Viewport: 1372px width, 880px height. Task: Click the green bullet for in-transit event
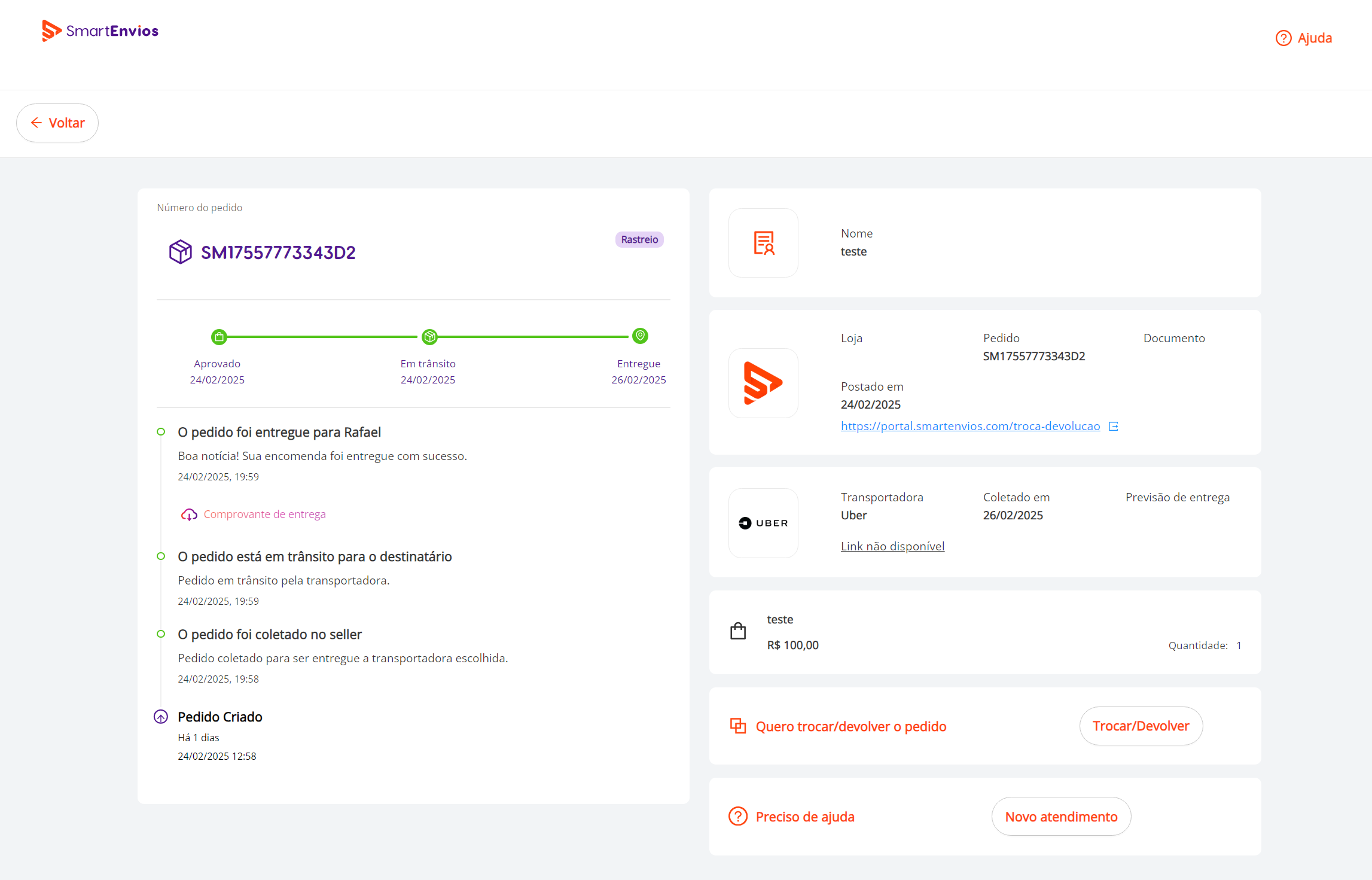click(x=161, y=556)
